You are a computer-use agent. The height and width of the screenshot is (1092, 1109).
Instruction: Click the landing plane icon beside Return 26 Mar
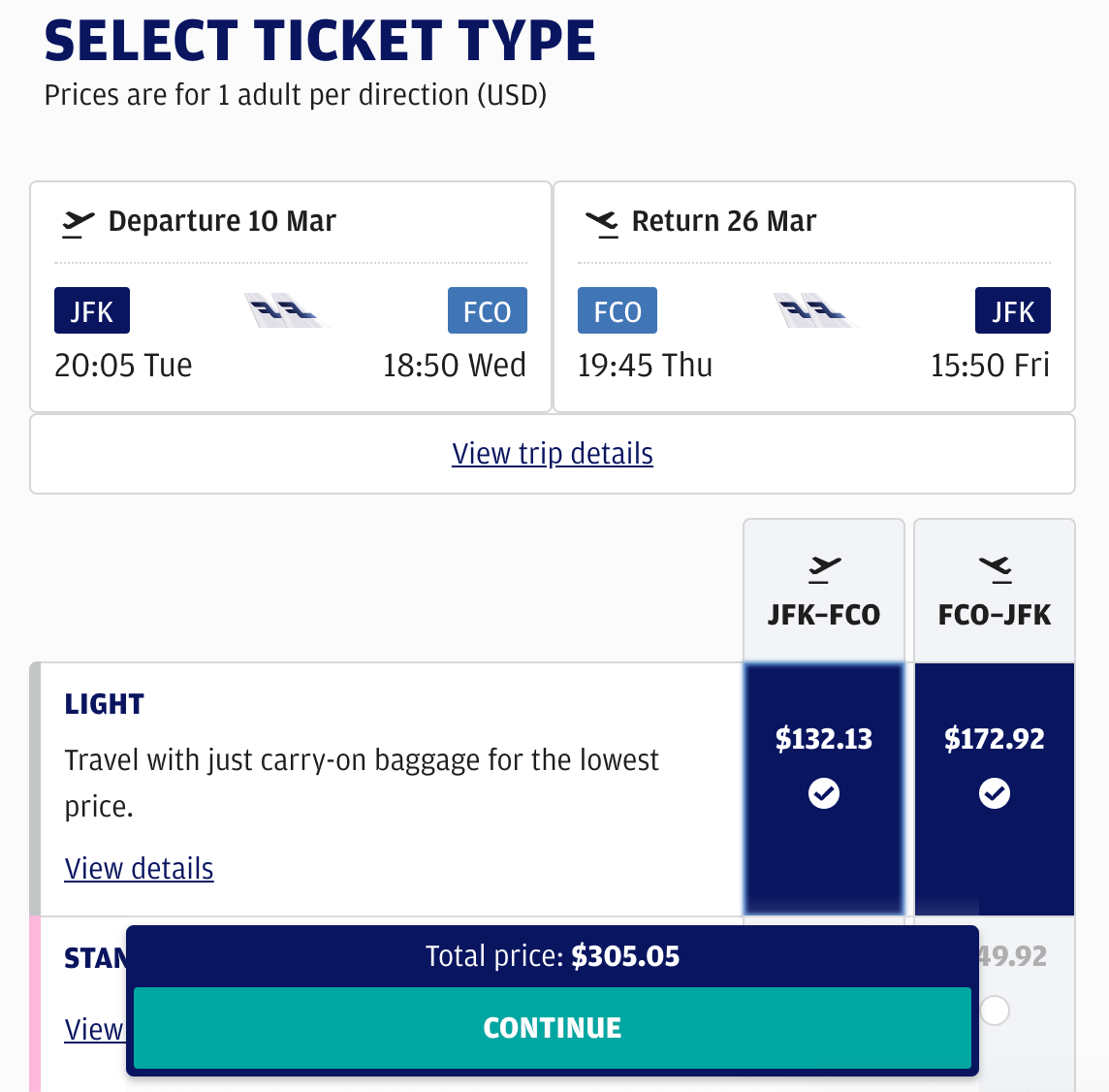(602, 223)
